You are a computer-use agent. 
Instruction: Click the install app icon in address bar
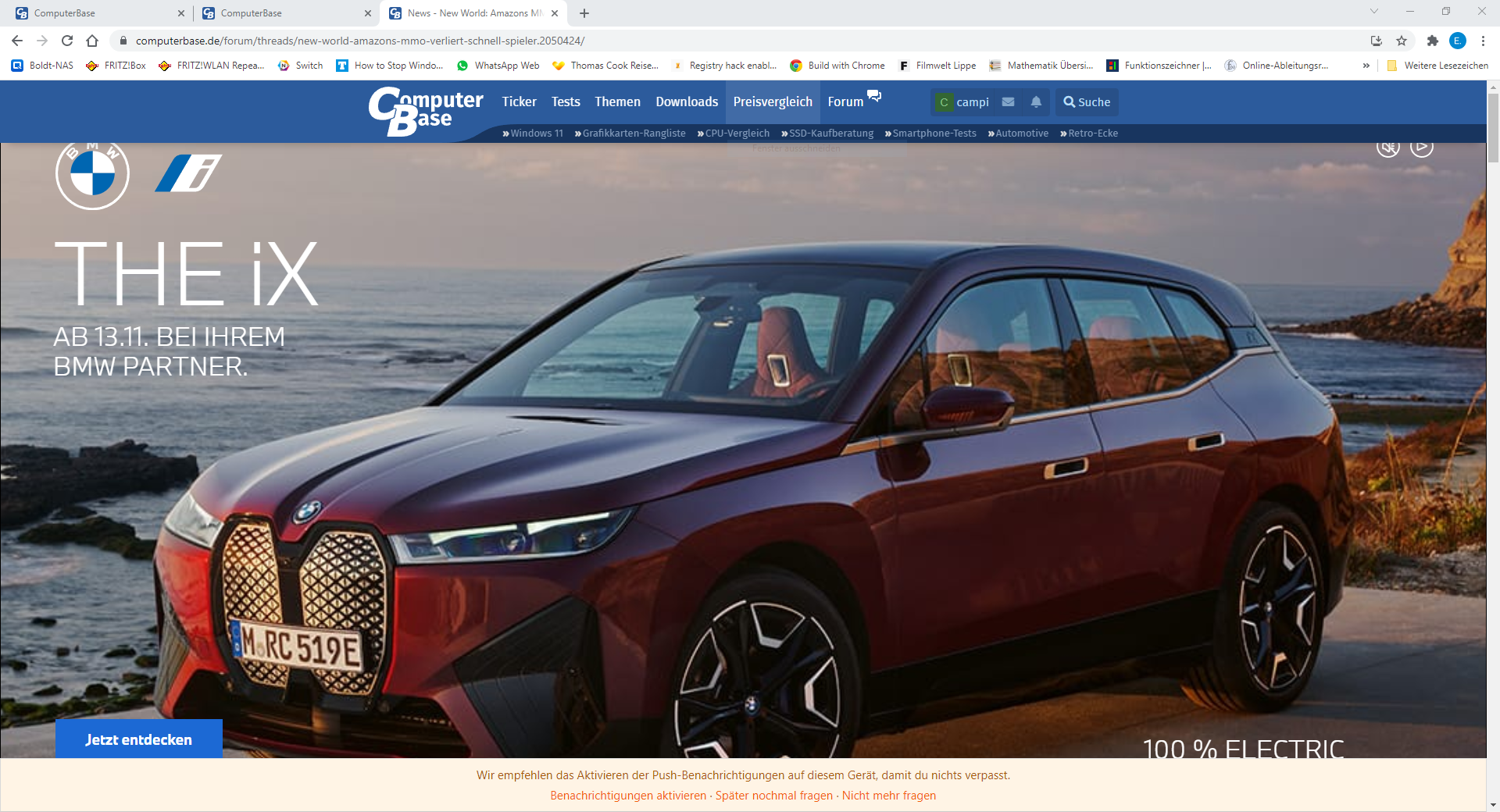(x=1377, y=41)
